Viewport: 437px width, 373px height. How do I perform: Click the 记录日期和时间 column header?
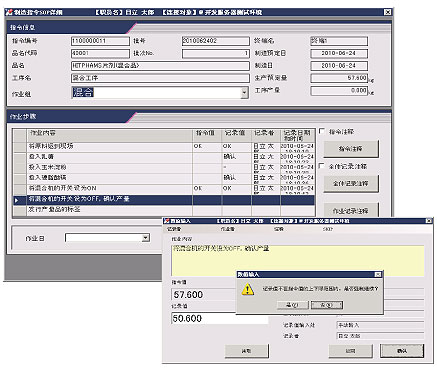[297, 135]
